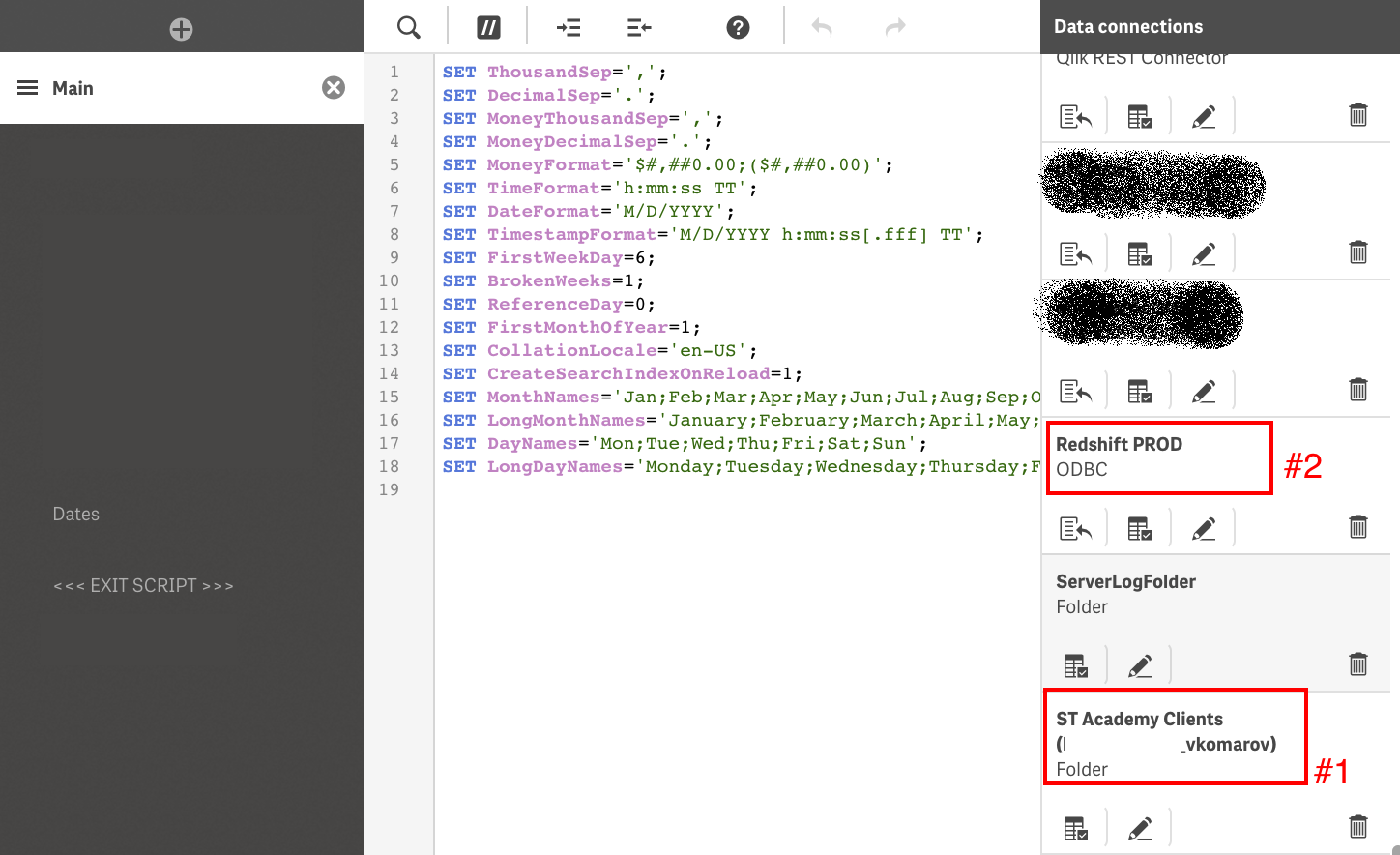The width and height of the screenshot is (1400, 855).
Task: Place cursor in the SET FirstMonthOfYear=1 line
Action: [571, 327]
